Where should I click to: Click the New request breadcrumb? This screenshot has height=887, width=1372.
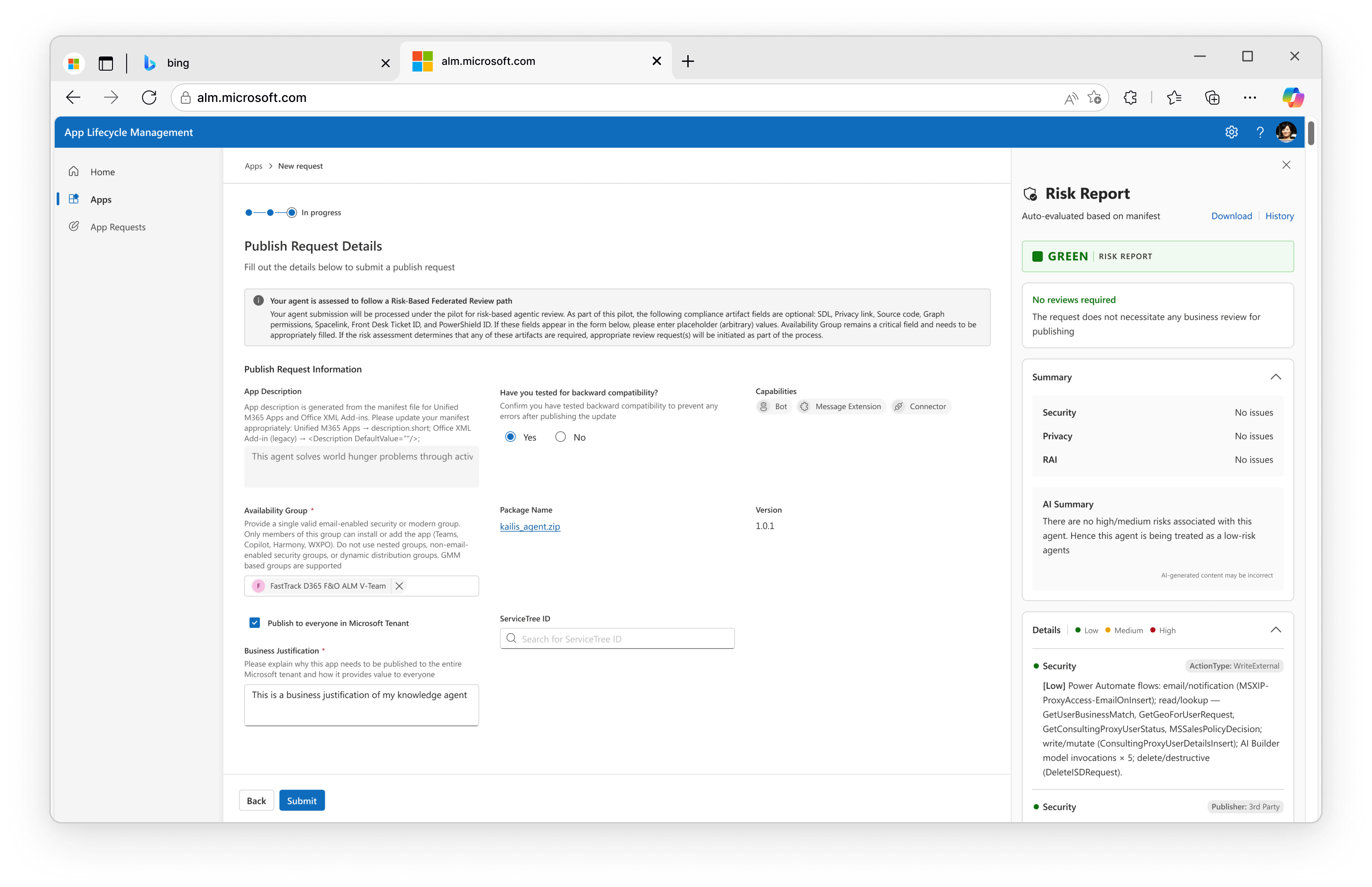[x=300, y=166]
